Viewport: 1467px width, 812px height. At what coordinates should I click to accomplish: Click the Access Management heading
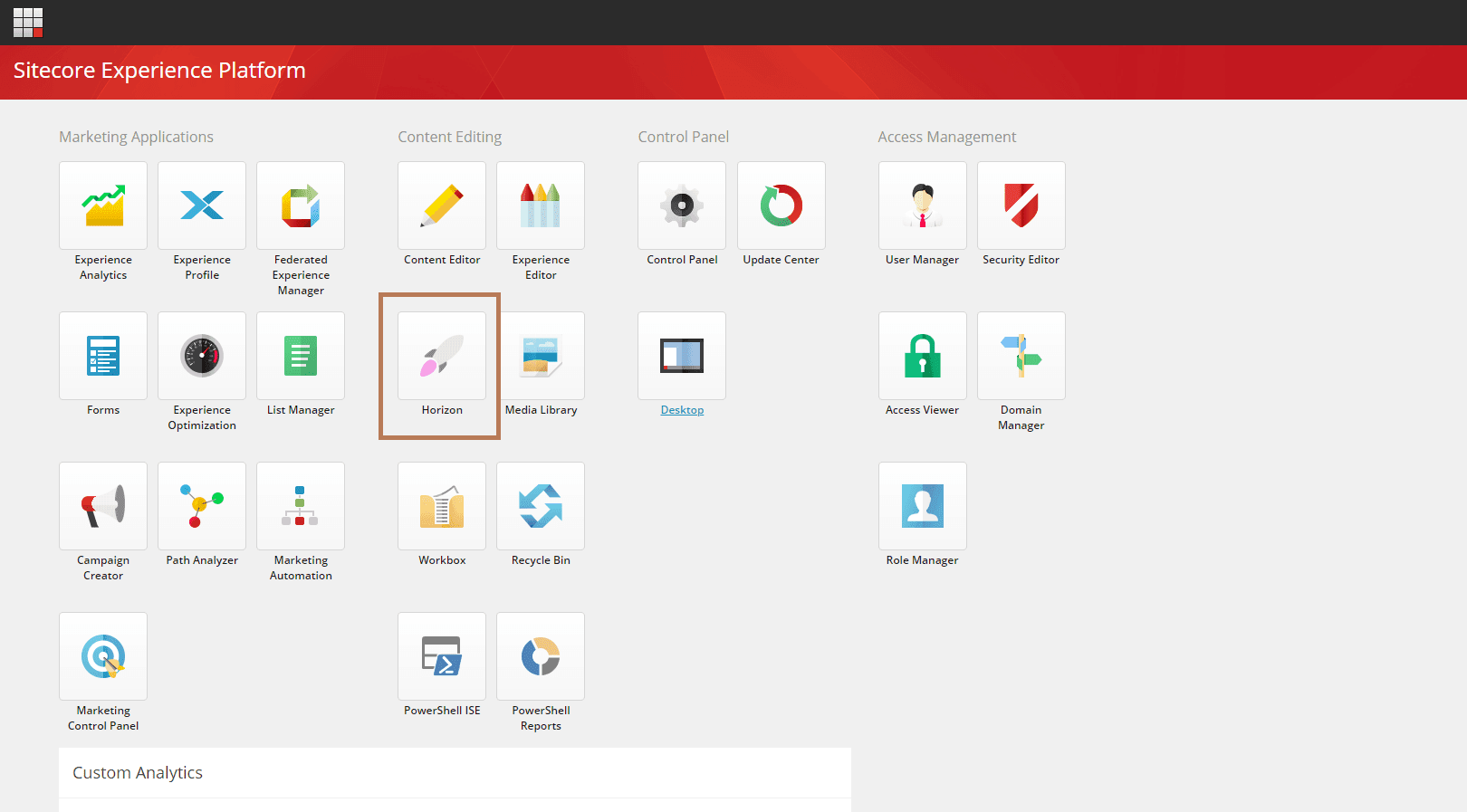pyautogui.click(x=946, y=137)
